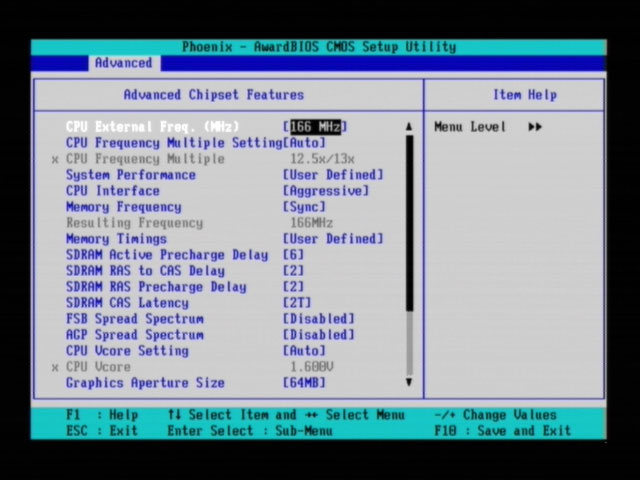Click the Advanced Chipset Features heading

(x=214, y=95)
